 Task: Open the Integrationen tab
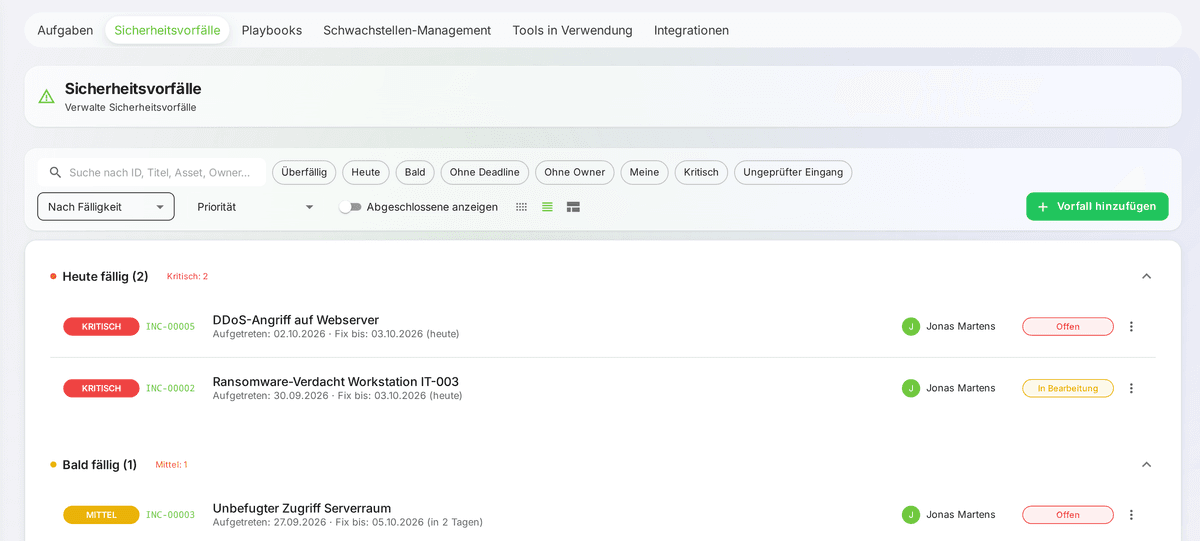pyautogui.click(x=691, y=30)
